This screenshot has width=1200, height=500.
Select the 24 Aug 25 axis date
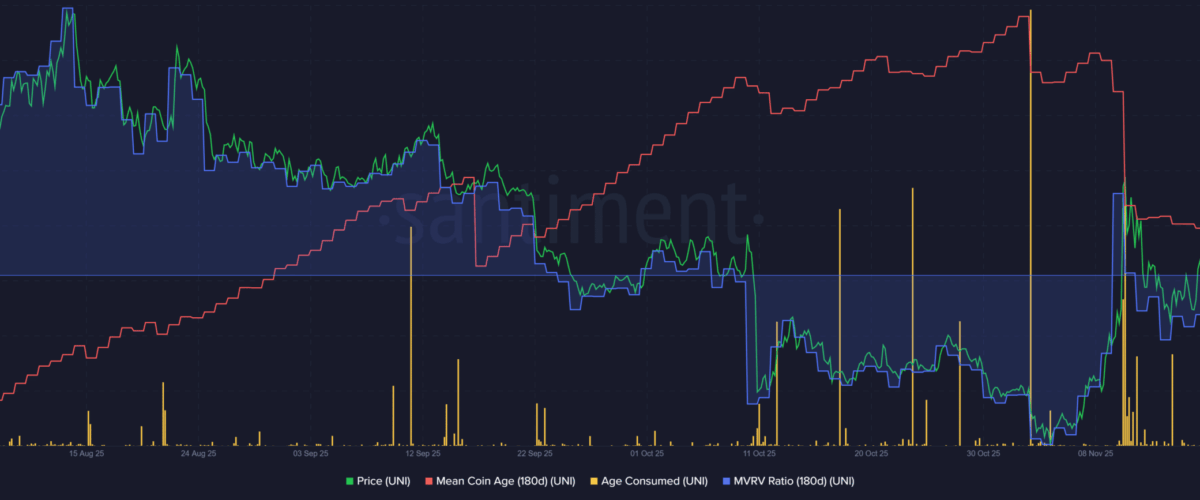point(198,453)
